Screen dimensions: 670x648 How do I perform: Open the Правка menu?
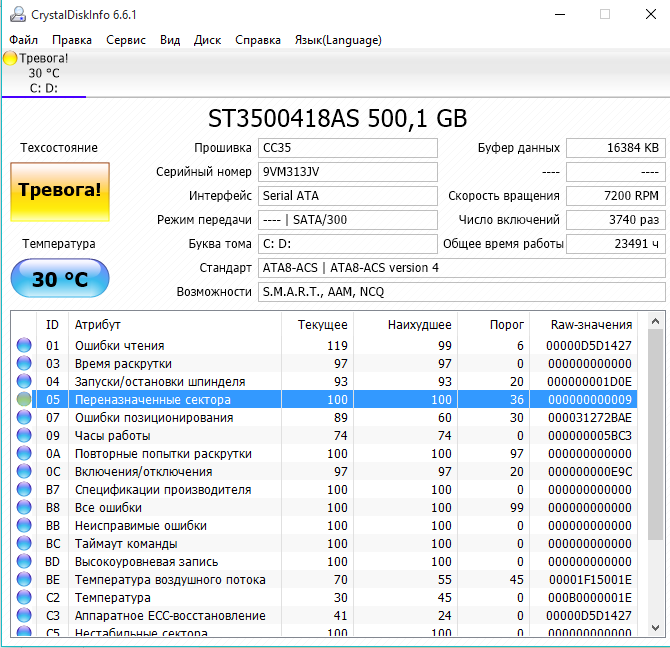(x=72, y=40)
